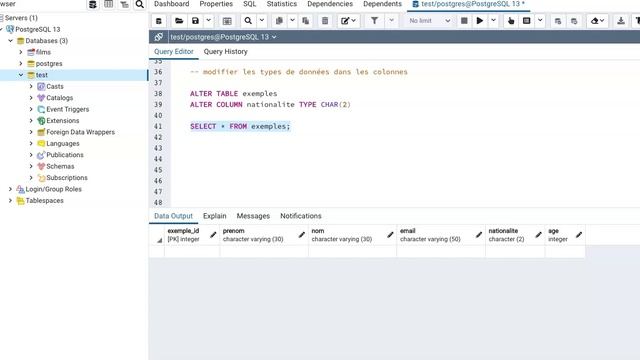Click the query tool's first toolbar database icon
This screenshot has height=360, width=640.
coord(159,21)
